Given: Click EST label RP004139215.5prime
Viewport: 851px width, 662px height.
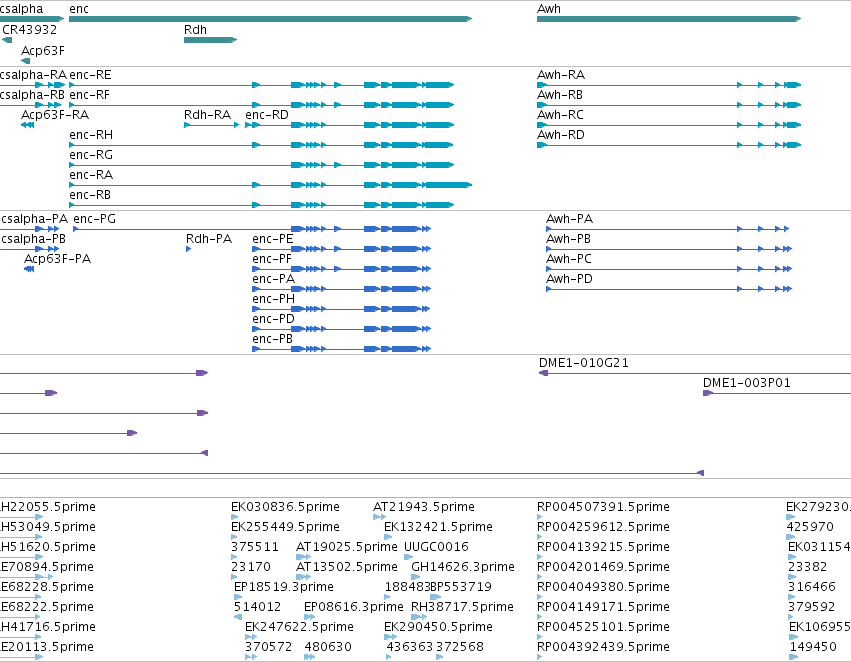Looking at the screenshot, I should point(603,547).
